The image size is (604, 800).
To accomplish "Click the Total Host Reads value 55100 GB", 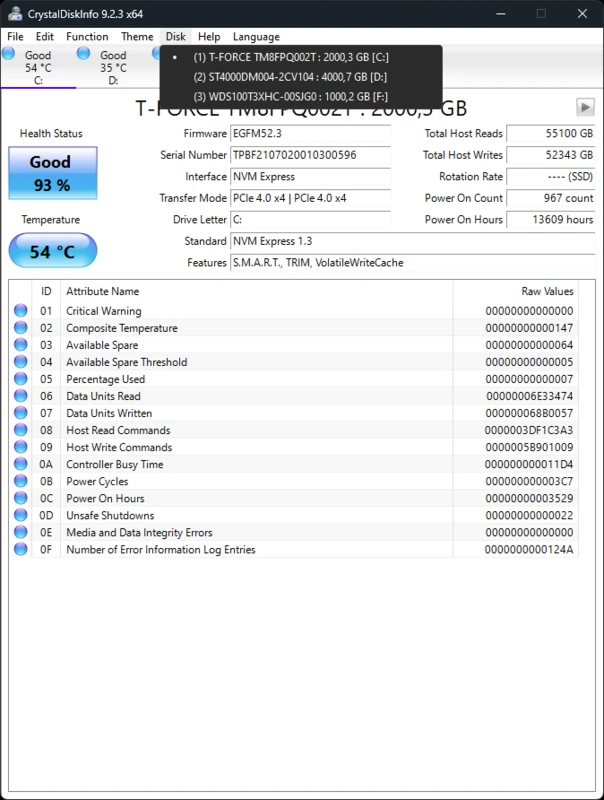I will (550, 134).
